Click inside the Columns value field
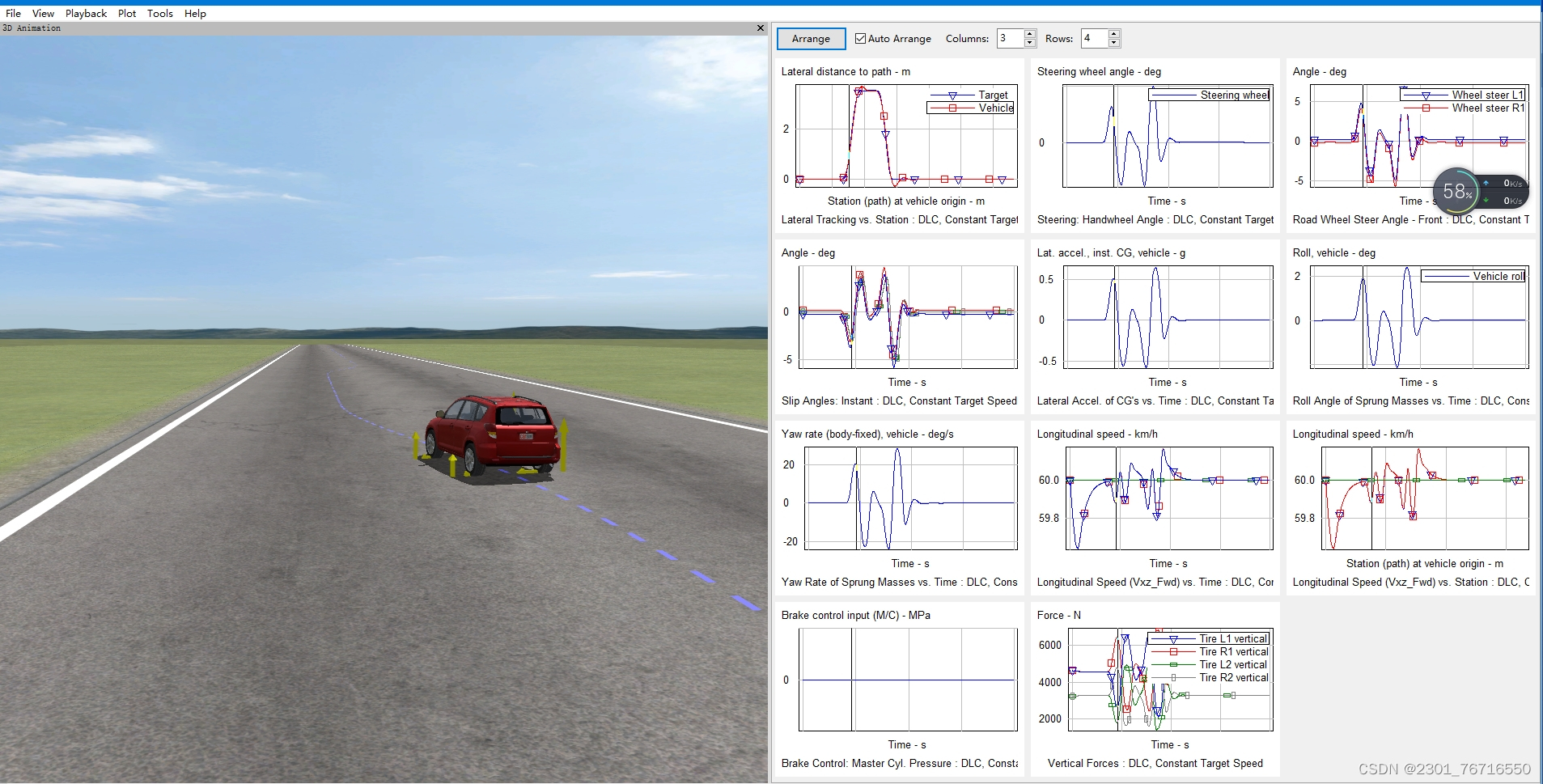1543x784 pixels. pyautogui.click(x=1011, y=38)
